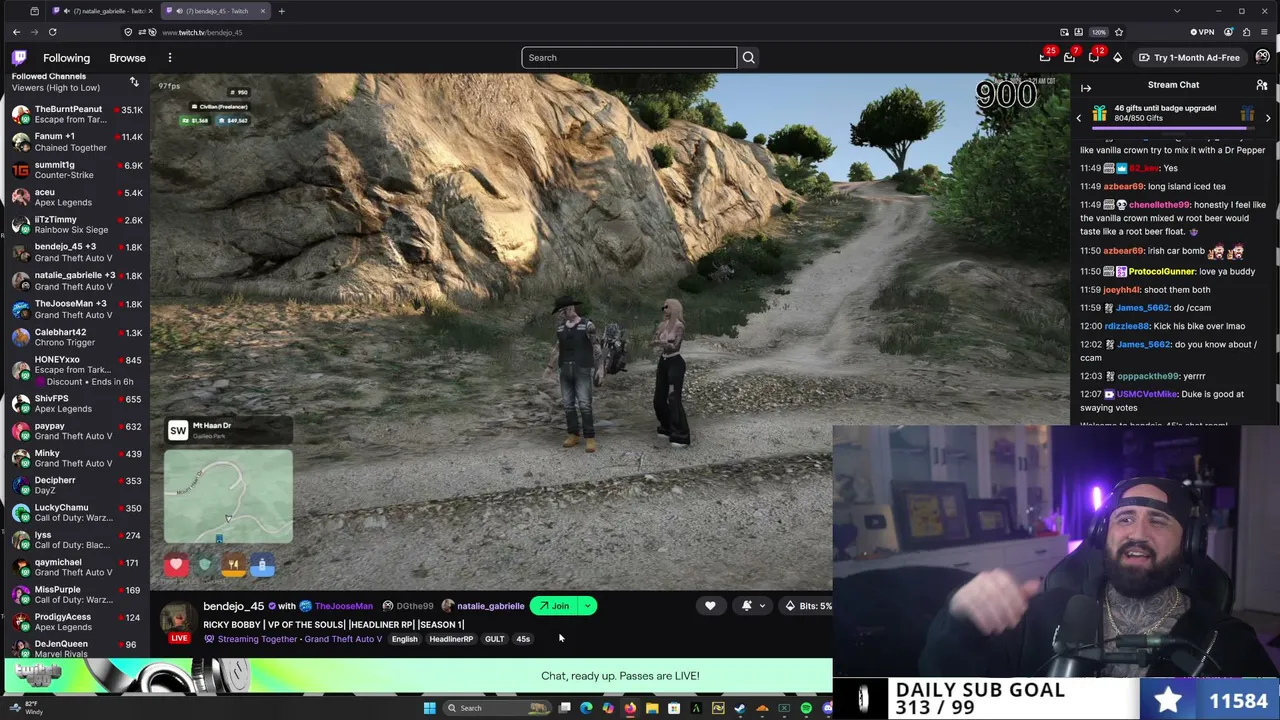Click MissPurple's avatar in sidebar
Viewport: 1280px width, 720px height.
[x=20, y=595]
